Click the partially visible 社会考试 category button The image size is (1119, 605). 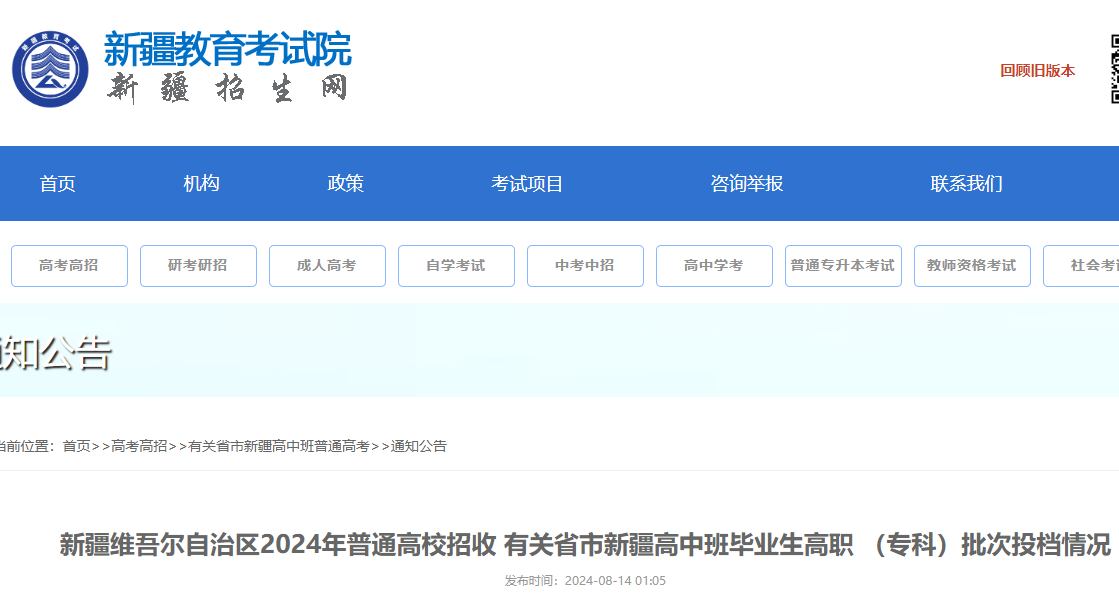pyautogui.click(x=1081, y=266)
